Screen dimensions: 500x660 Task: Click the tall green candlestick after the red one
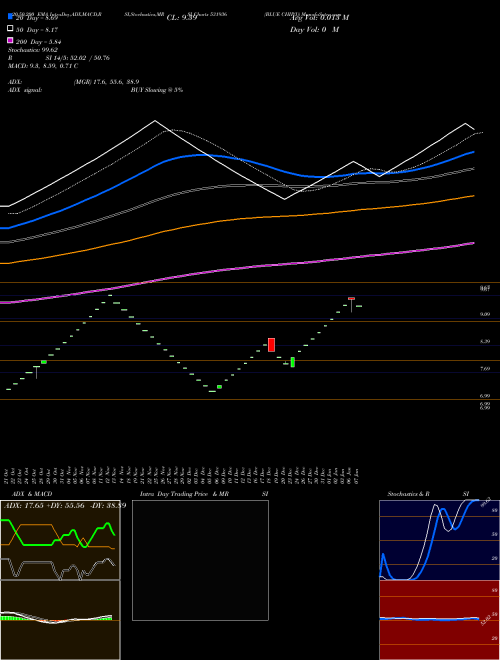click(293, 362)
